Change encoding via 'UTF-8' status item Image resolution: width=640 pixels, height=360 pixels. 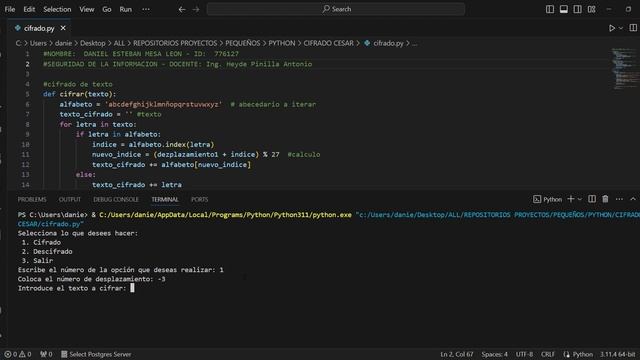coord(524,354)
